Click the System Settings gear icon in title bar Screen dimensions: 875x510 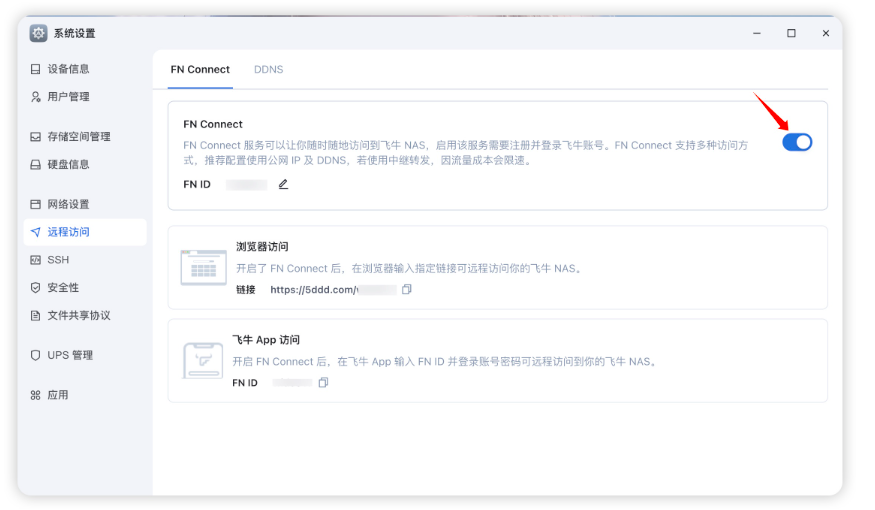[39, 33]
